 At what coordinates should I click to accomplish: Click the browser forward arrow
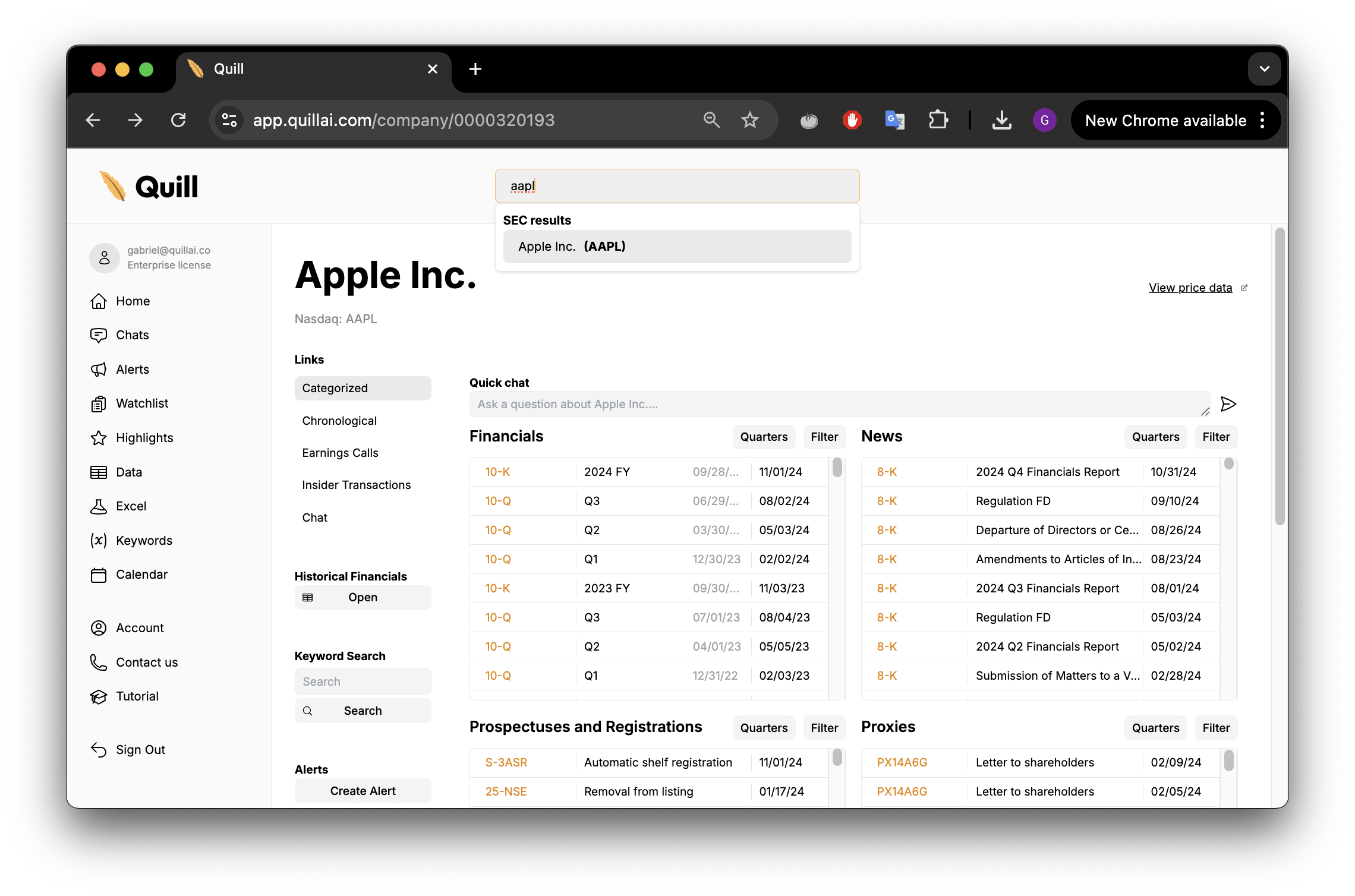point(135,121)
